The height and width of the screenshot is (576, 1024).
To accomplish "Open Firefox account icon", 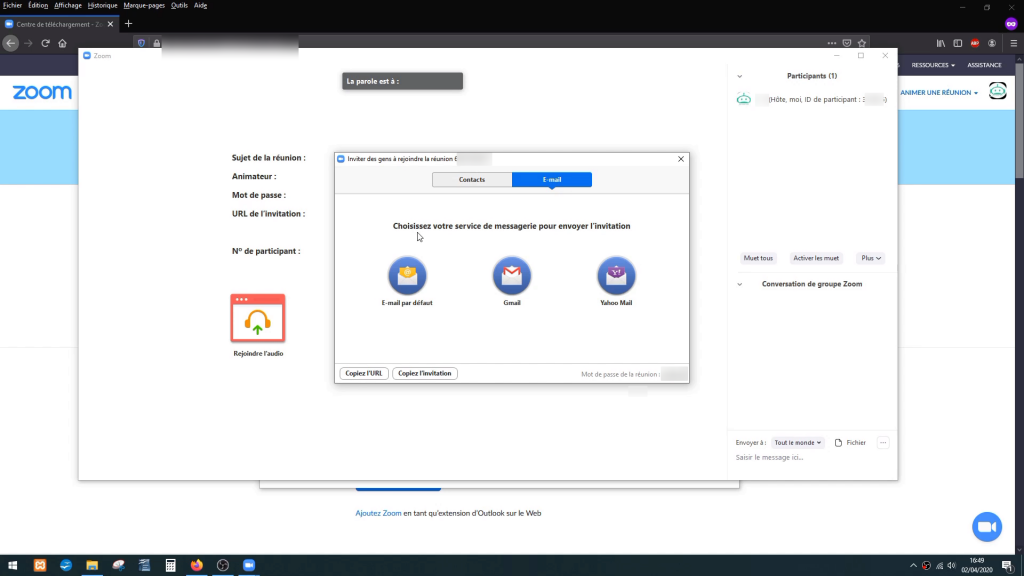I will pyautogui.click(x=991, y=43).
